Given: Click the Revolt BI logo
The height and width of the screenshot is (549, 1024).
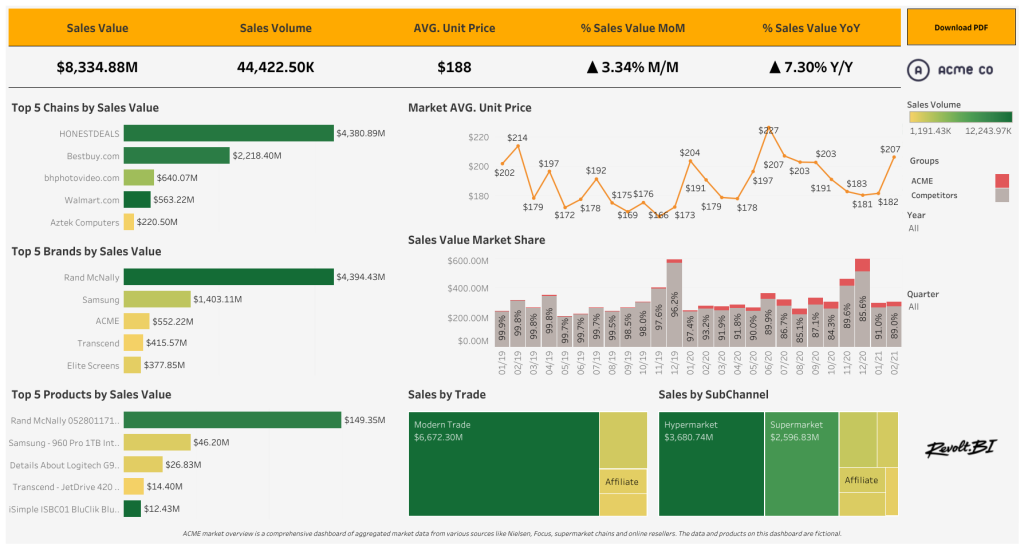Looking at the screenshot, I should (961, 448).
